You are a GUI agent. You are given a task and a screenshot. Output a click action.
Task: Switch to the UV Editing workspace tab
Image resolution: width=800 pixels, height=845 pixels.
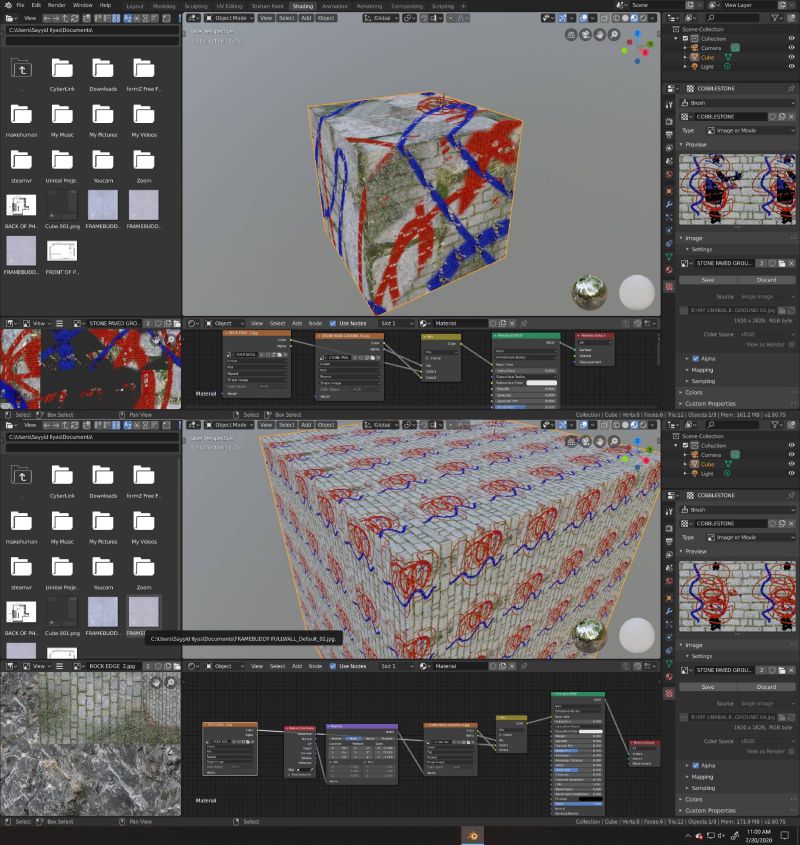tap(228, 5)
